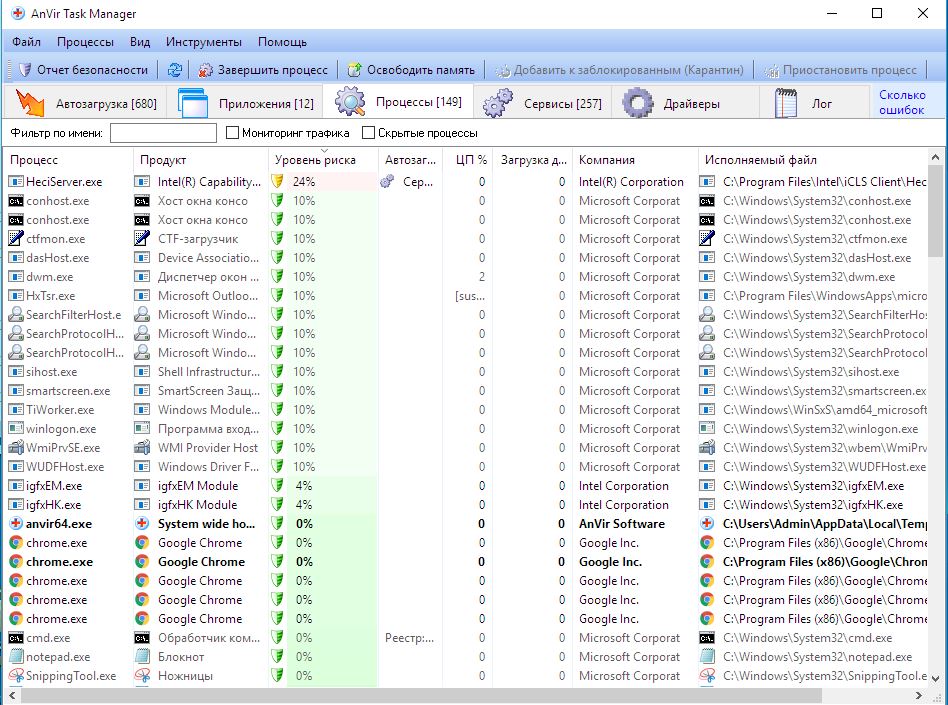This screenshot has width=948, height=705.
Task: Sort by the ЦП % column header
Action: (x=467, y=160)
